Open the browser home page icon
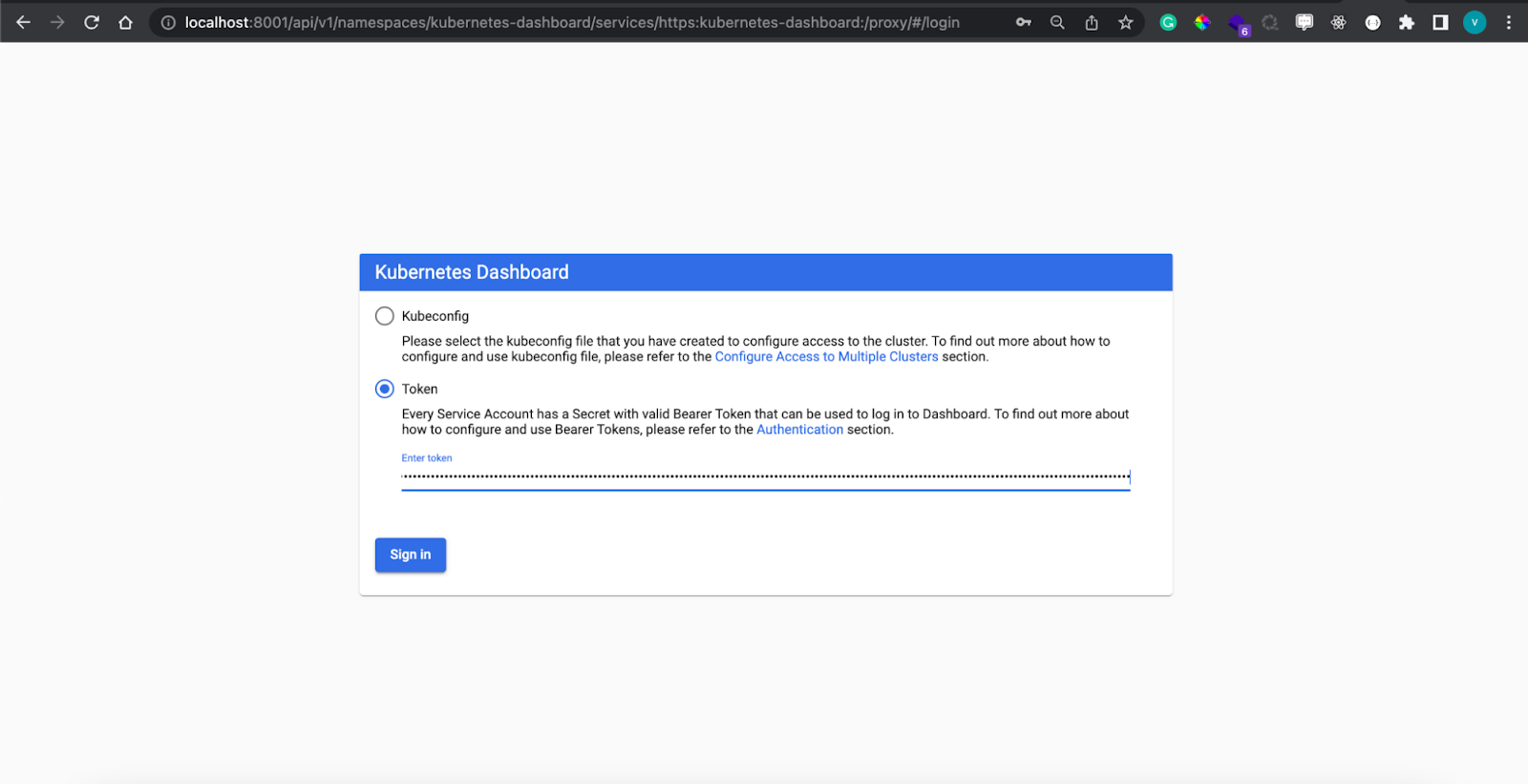 (x=125, y=22)
